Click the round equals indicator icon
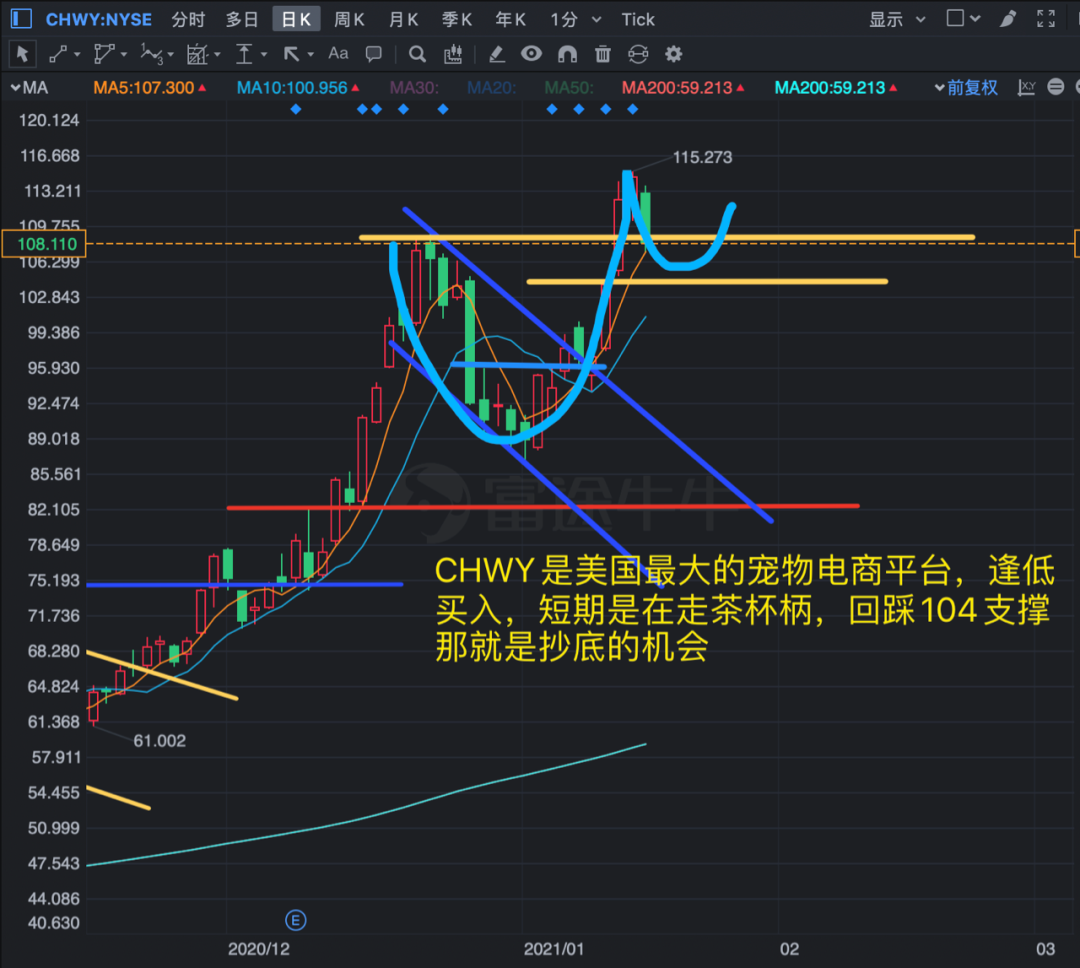This screenshot has width=1080, height=968. coord(1055,87)
